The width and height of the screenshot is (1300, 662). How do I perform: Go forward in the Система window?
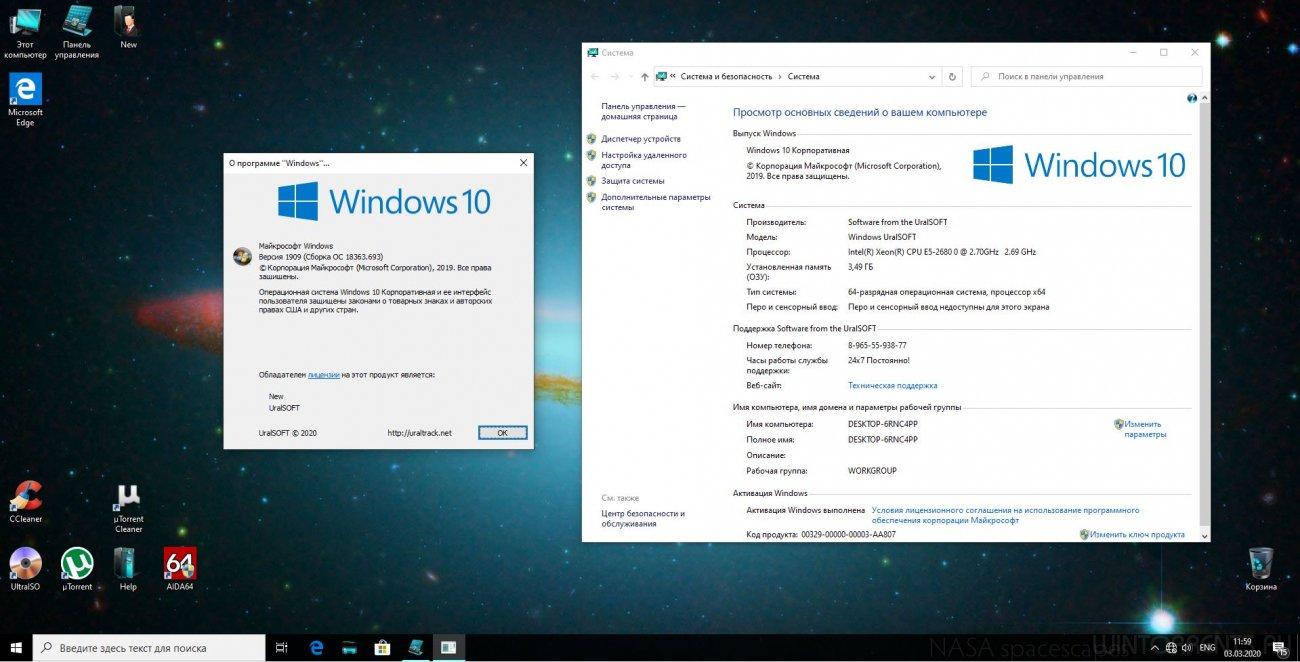617,76
